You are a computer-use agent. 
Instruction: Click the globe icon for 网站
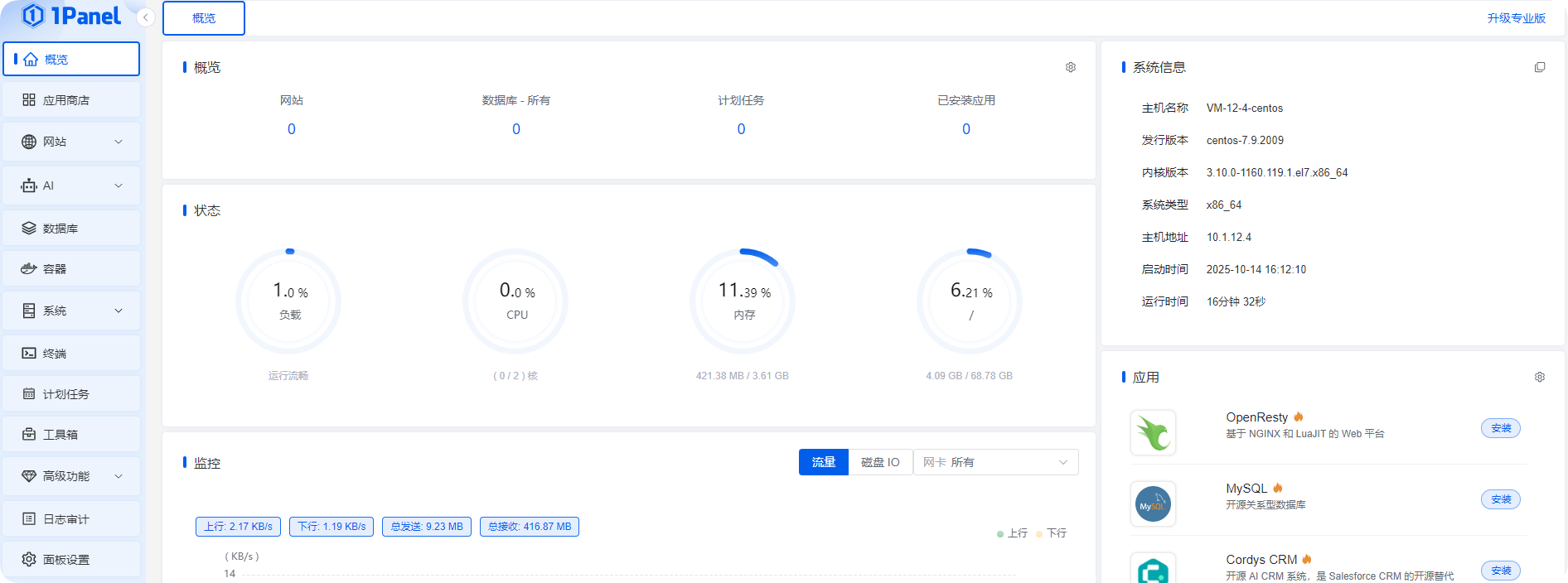point(29,142)
